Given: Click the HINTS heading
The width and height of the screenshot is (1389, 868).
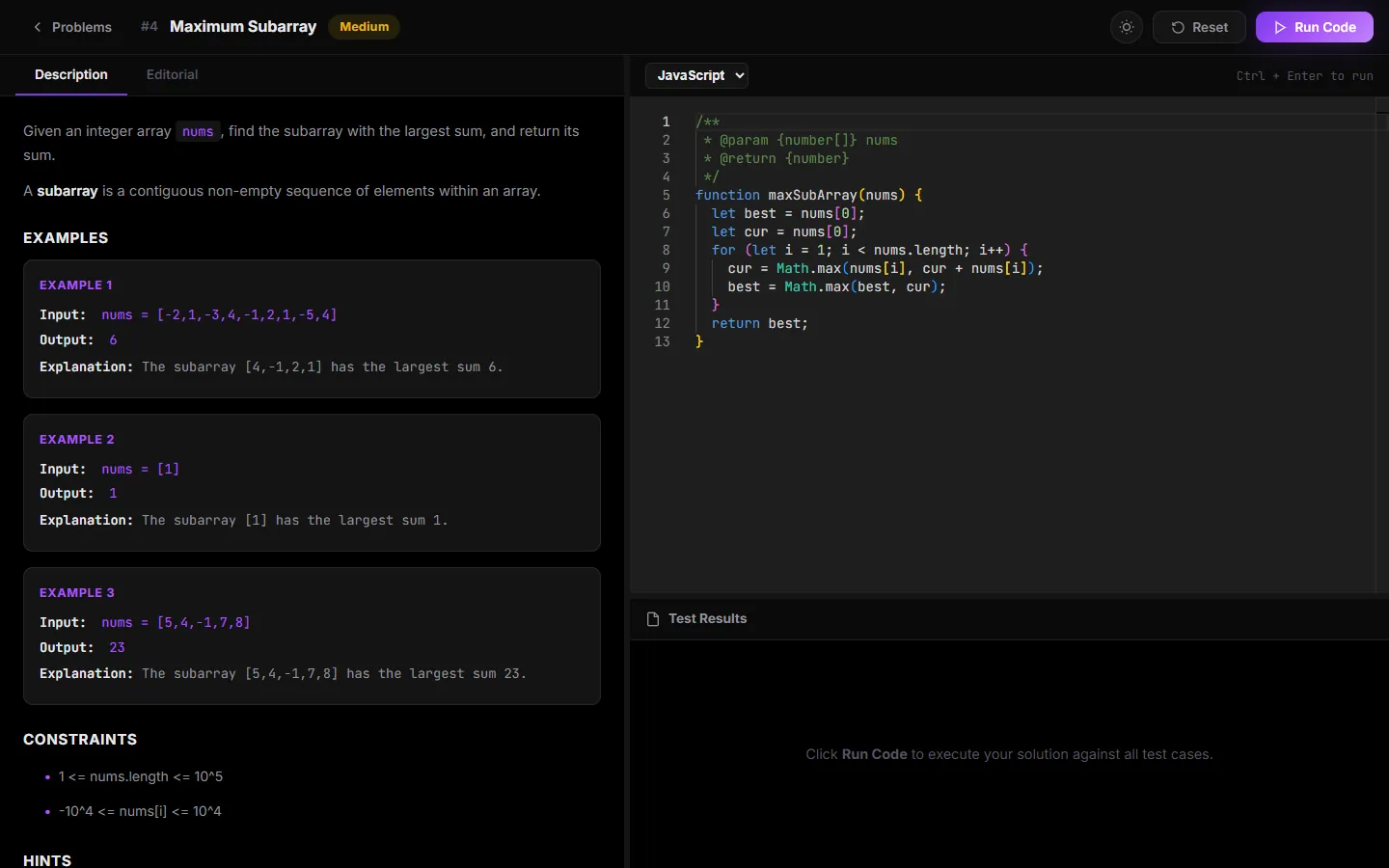Looking at the screenshot, I should point(47,860).
